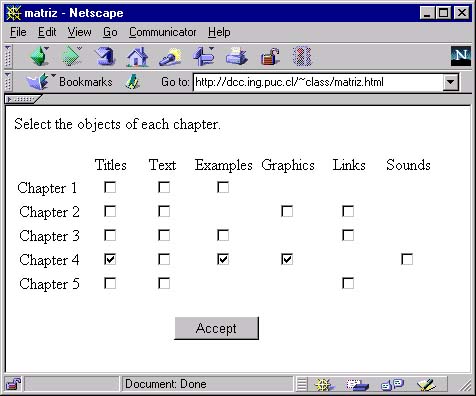Open the Help menu
This screenshot has height=396, width=476.
(x=219, y=32)
